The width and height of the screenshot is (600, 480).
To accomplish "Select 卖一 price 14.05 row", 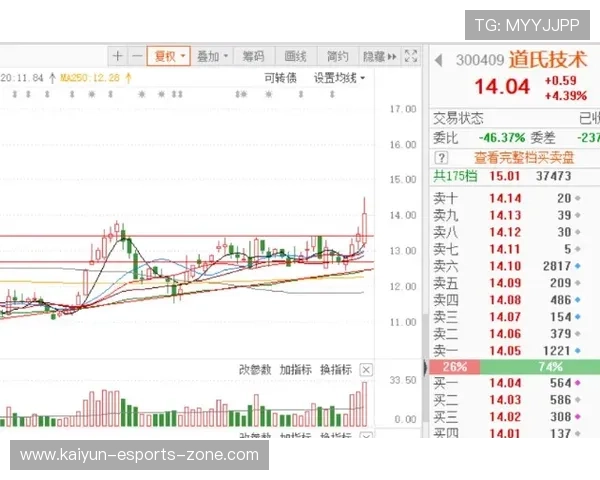I will (x=515, y=351).
